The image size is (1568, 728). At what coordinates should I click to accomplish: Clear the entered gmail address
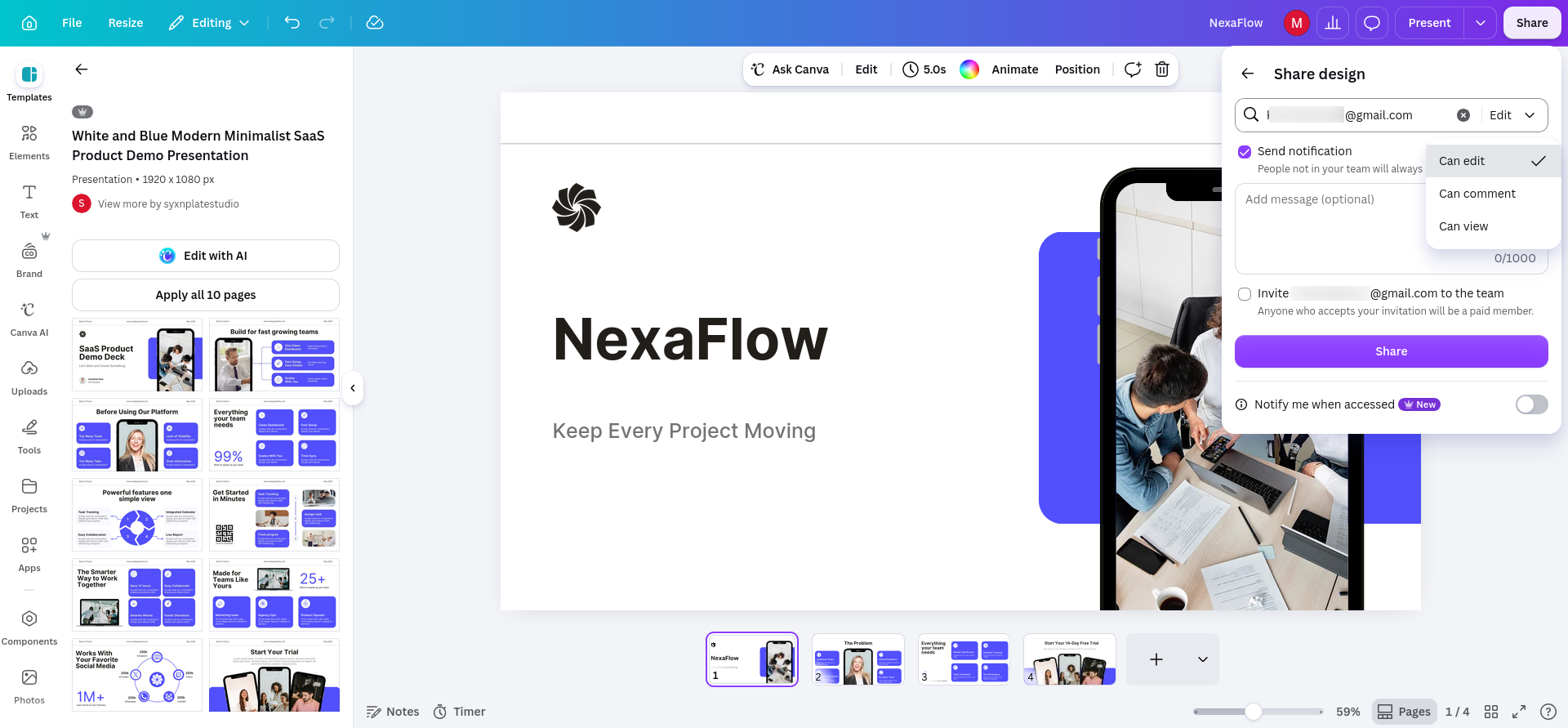1463,115
